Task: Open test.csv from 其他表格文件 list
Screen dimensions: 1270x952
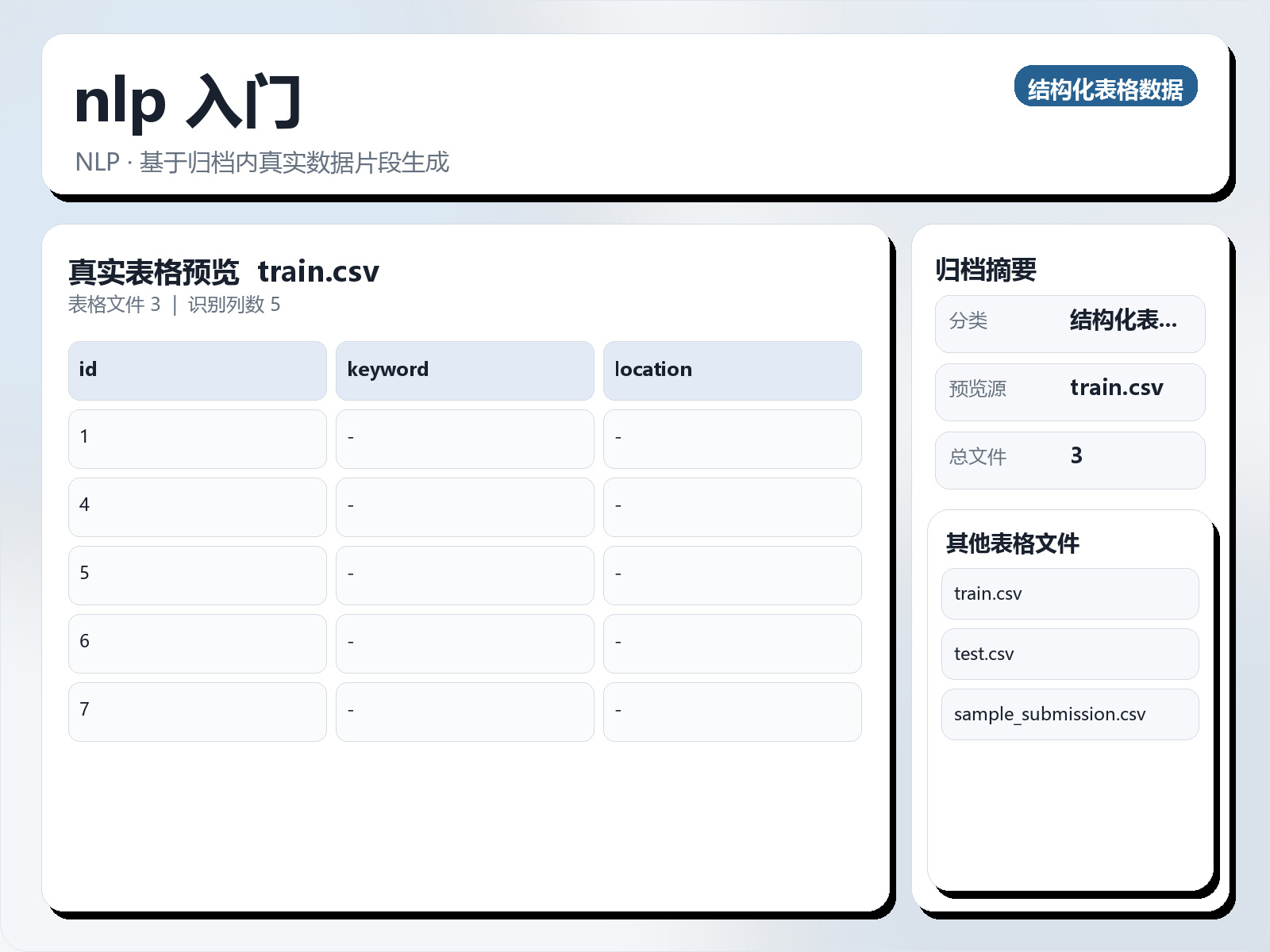Action: click(1069, 654)
